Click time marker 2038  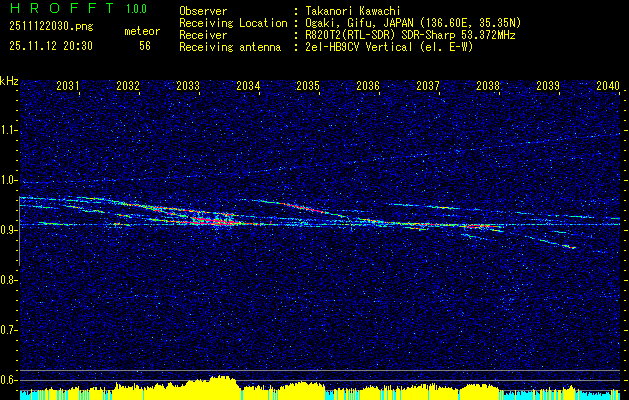[488, 86]
